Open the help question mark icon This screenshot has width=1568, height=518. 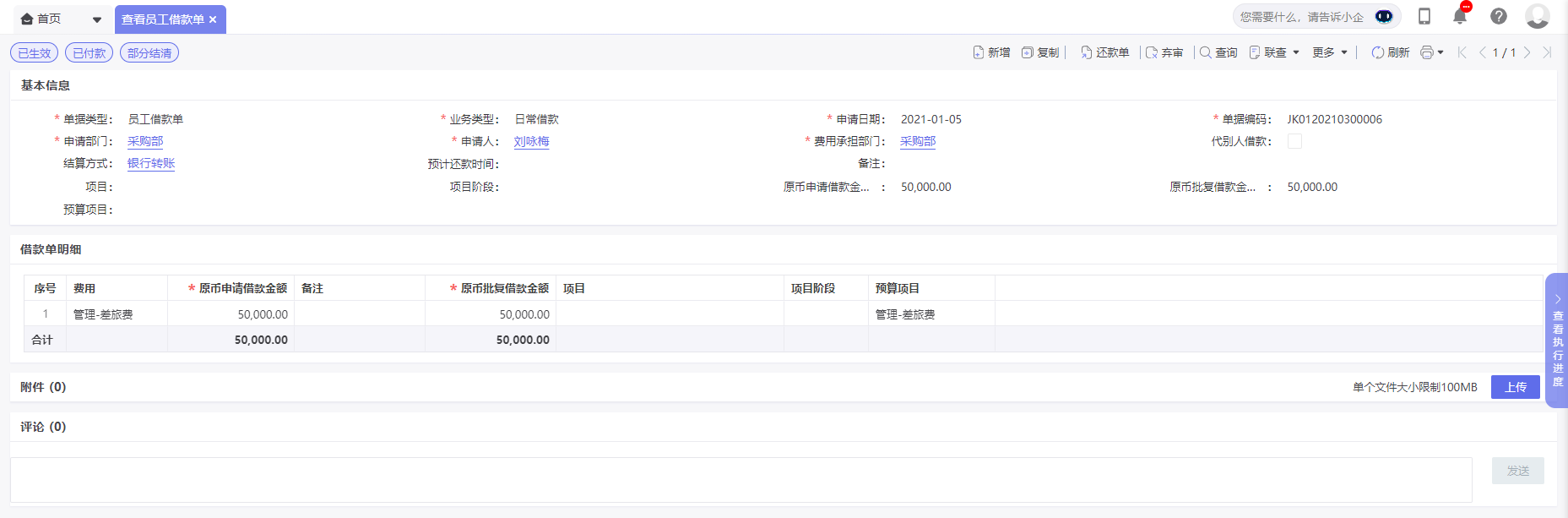coord(1498,16)
